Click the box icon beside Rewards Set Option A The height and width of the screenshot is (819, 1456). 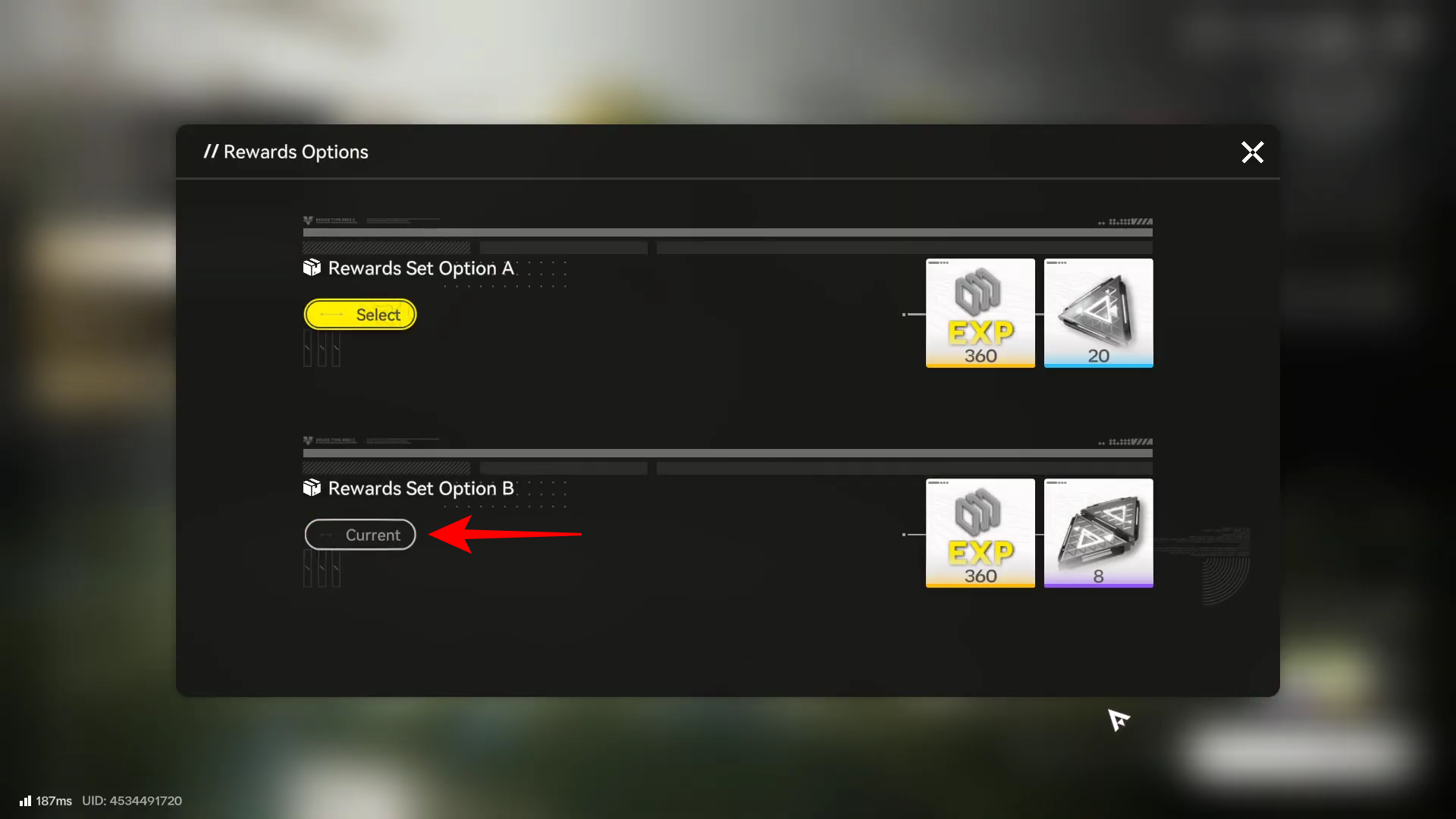[x=312, y=268]
